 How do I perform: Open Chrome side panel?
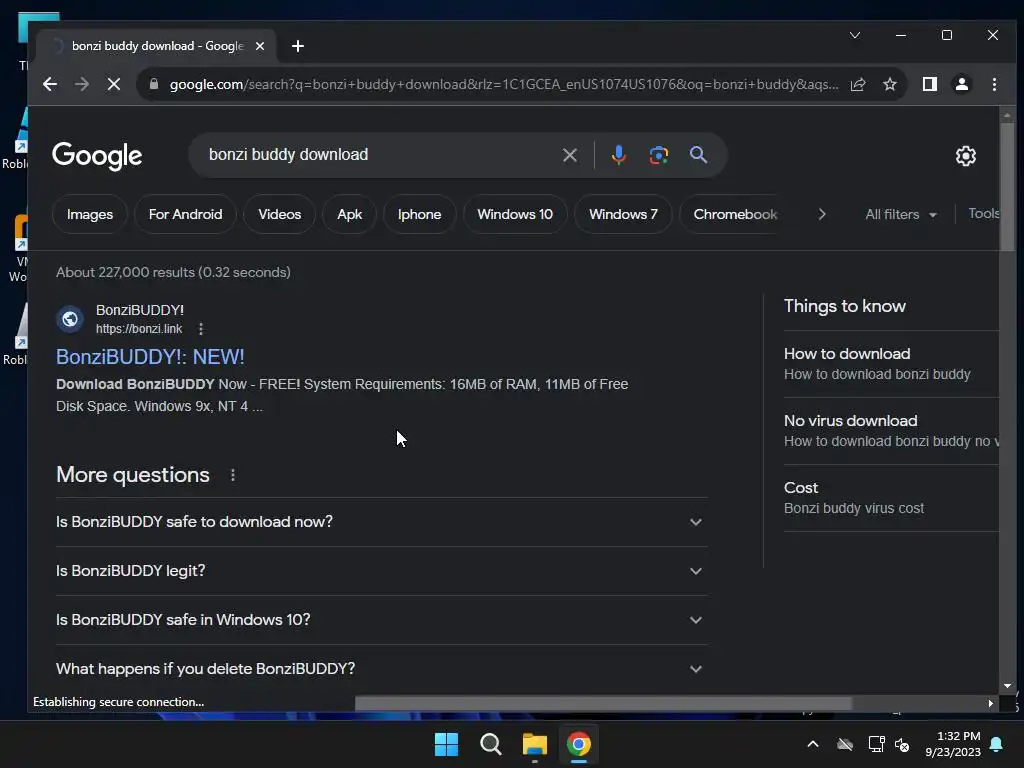[929, 84]
